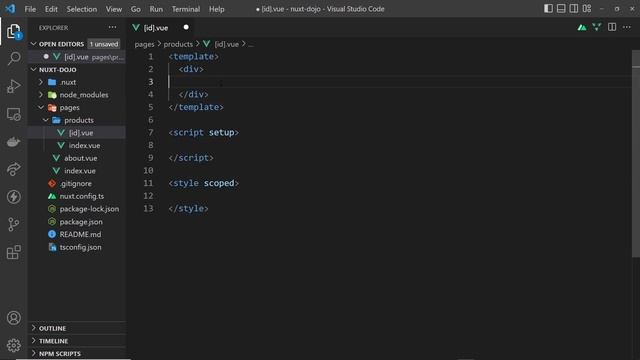
Task: Open the Search view
Action: [x=13, y=58]
